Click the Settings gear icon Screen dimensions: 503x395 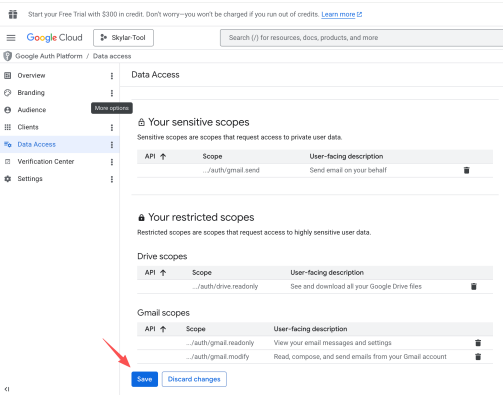[x=7, y=179]
